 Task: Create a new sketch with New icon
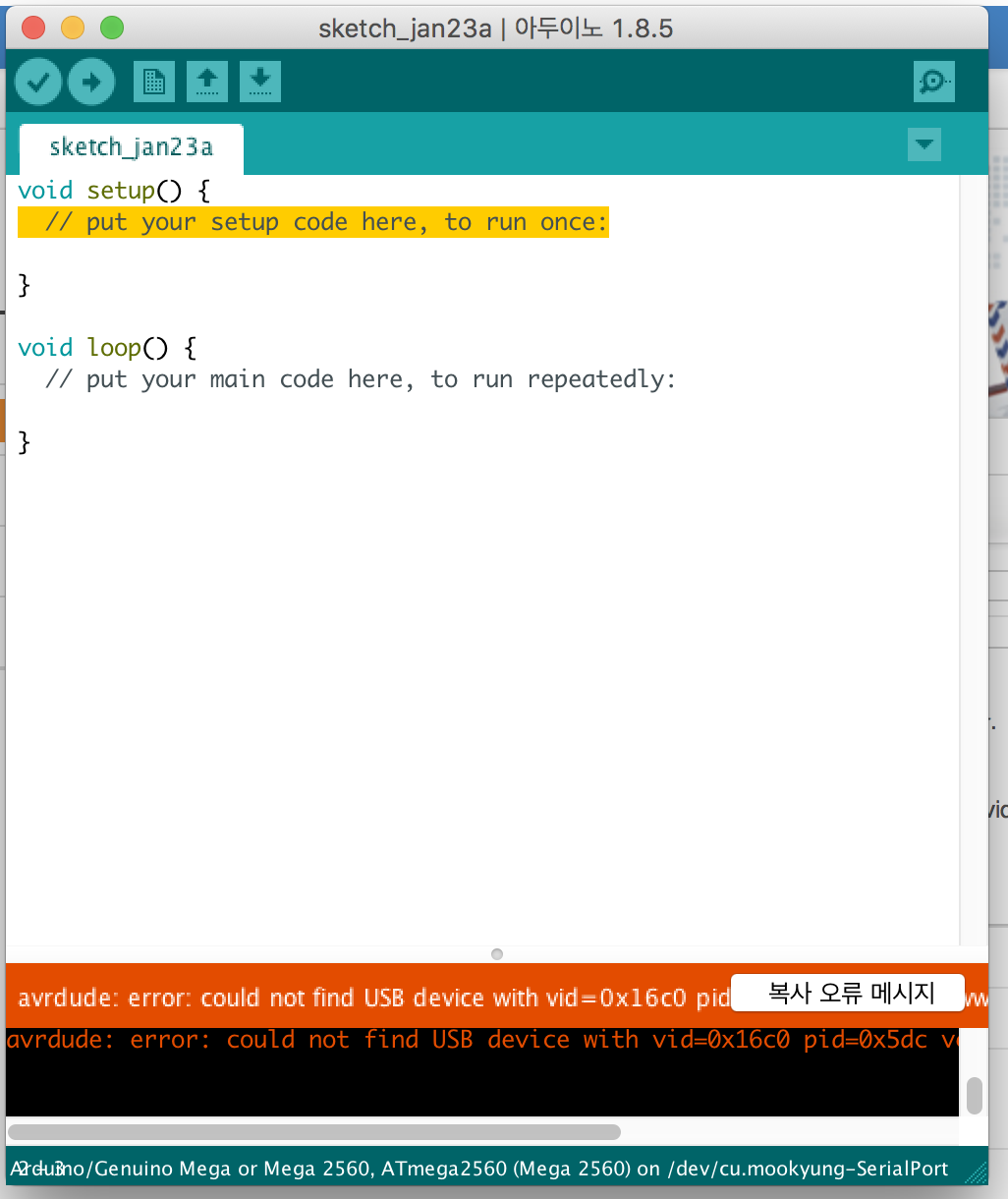[x=154, y=82]
